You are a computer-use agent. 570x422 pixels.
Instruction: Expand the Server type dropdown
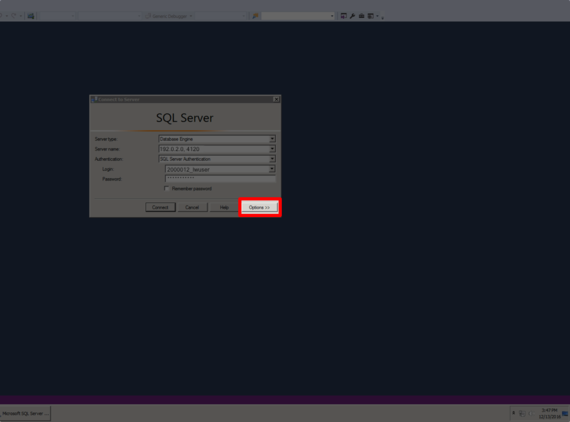(272, 139)
